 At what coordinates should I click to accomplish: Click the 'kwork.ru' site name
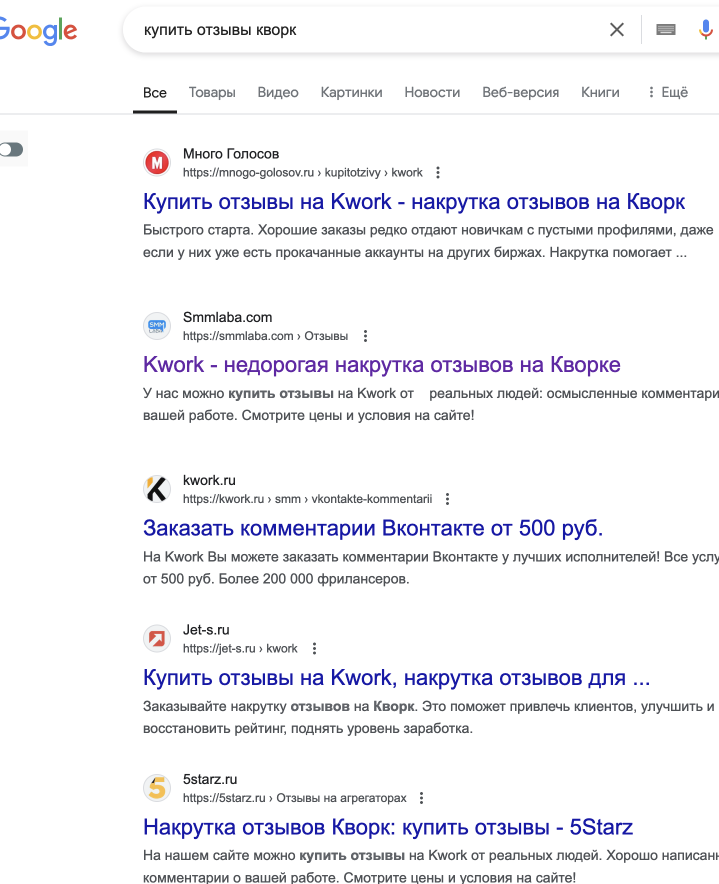[x=209, y=480]
